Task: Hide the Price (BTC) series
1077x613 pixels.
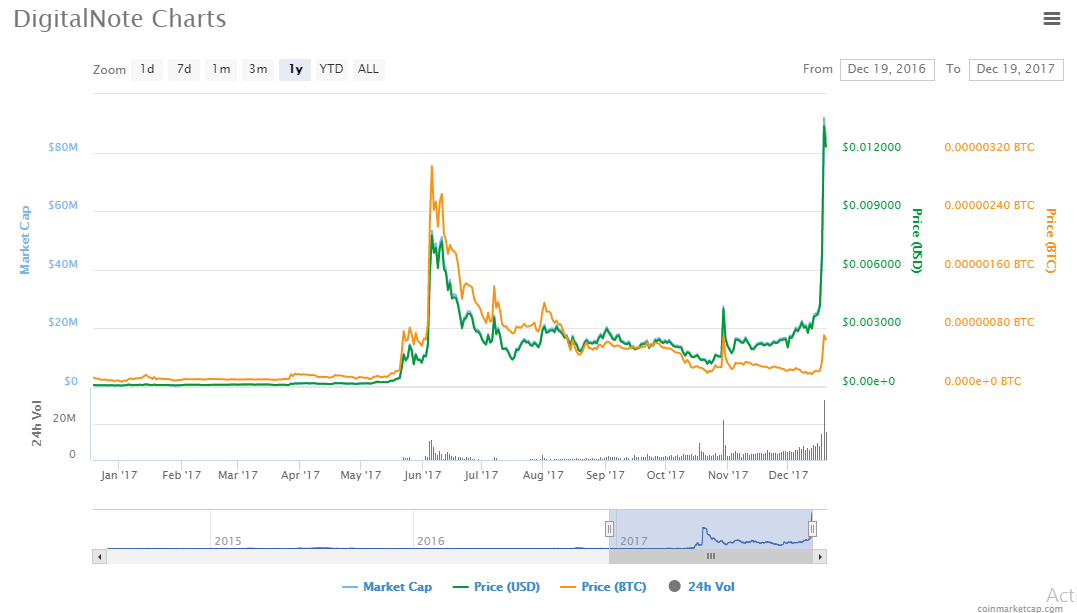Action: point(602,587)
